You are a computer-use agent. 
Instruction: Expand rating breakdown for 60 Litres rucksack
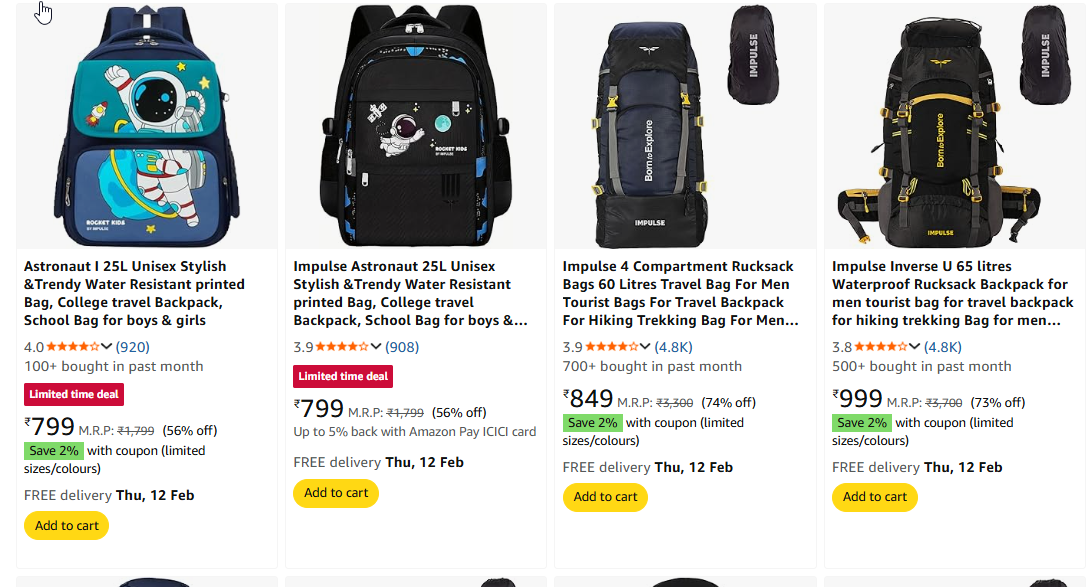coord(646,347)
